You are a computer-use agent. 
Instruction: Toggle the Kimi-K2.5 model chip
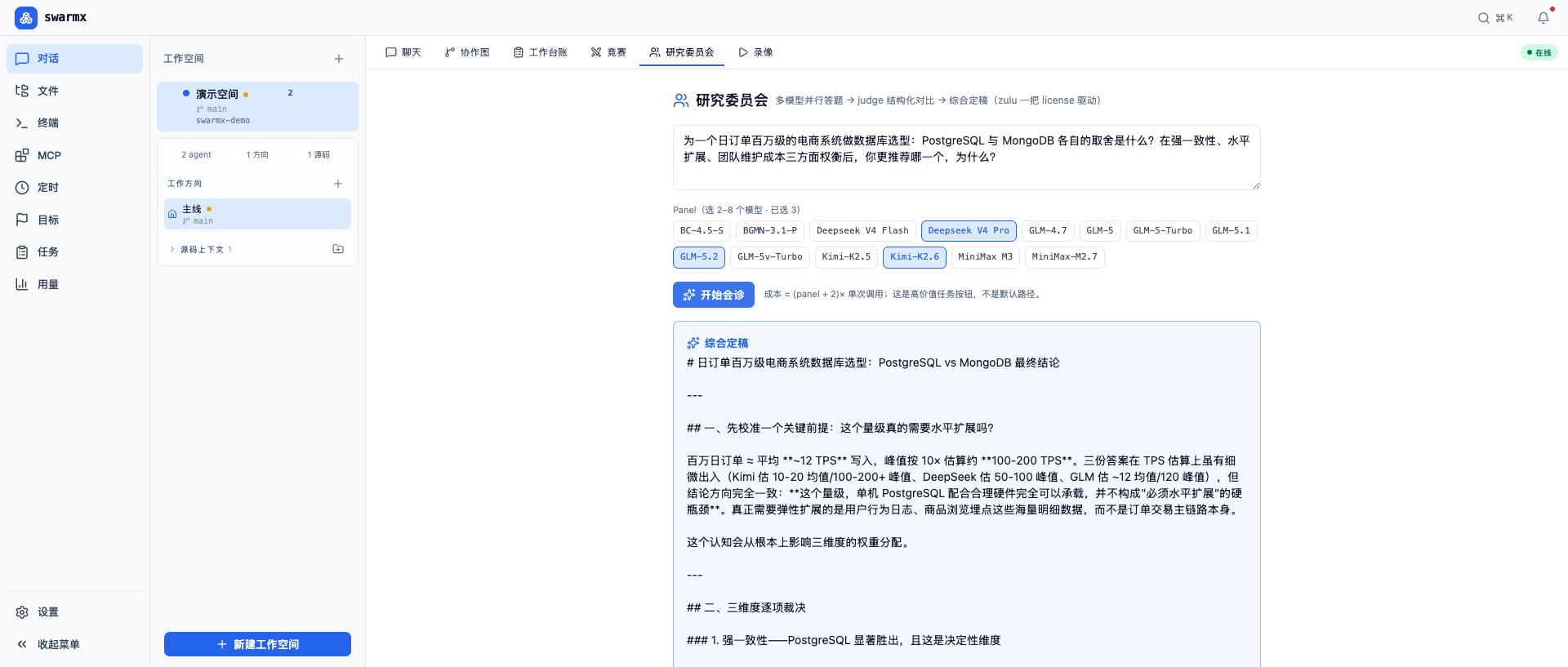[x=846, y=257]
